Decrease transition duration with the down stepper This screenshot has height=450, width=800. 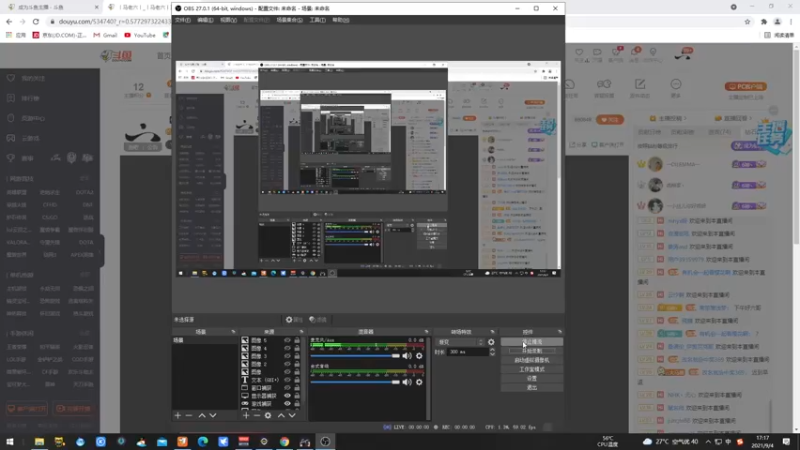coord(492,354)
